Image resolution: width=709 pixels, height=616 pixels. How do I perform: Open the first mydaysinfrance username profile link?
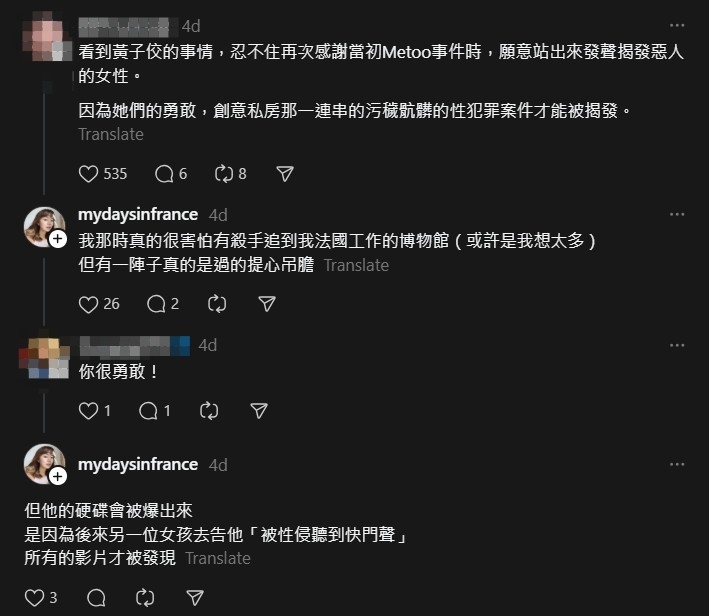click(x=138, y=214)
